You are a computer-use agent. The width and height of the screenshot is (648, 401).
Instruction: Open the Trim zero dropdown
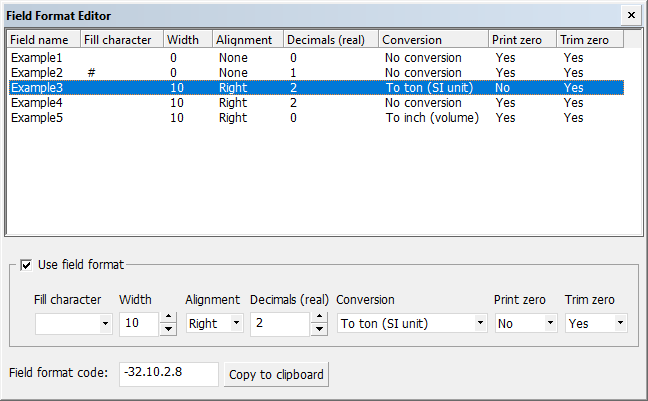point(620,324)
